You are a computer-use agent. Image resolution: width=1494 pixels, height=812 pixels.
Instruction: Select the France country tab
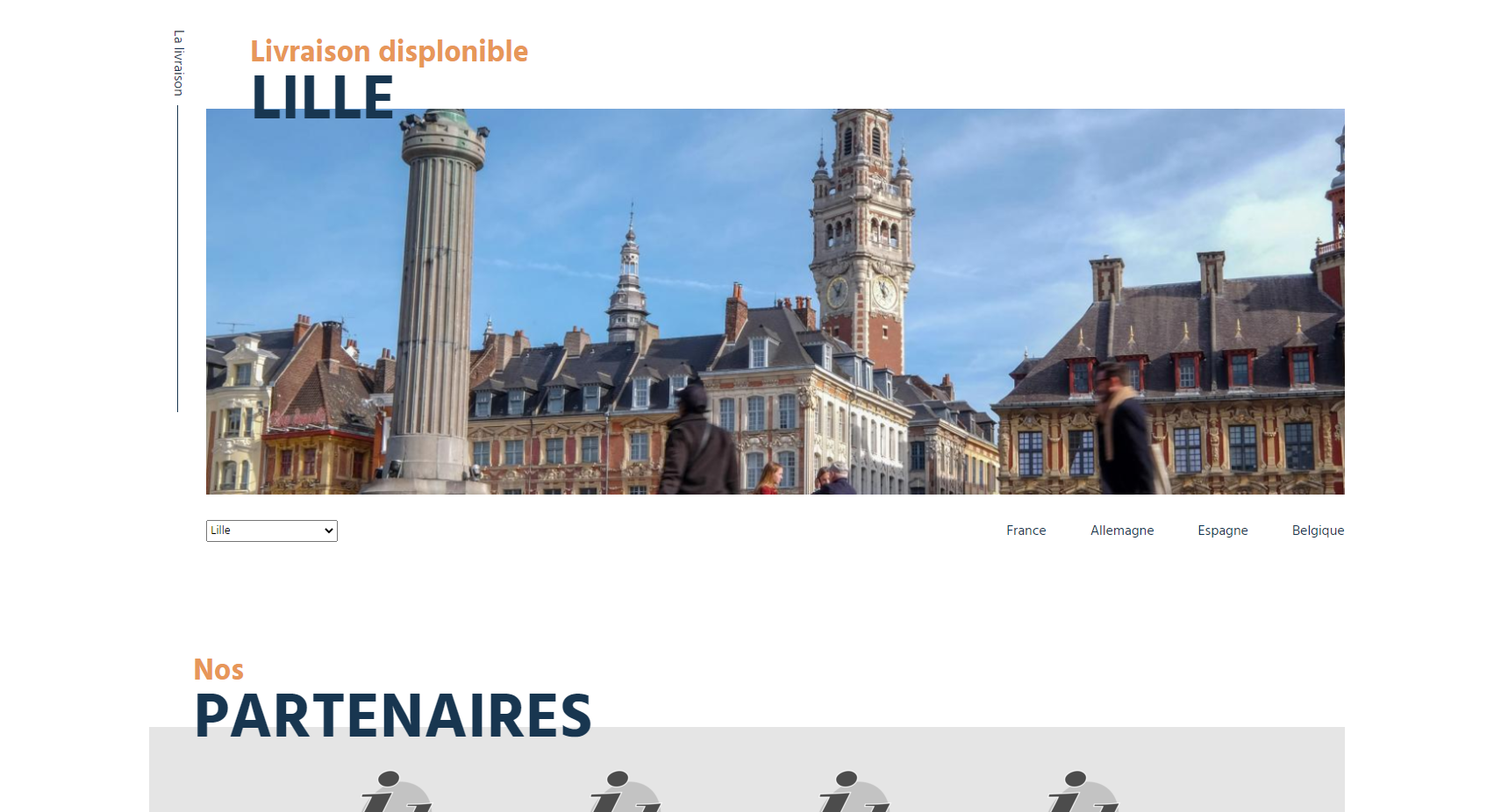[1026, 531]
